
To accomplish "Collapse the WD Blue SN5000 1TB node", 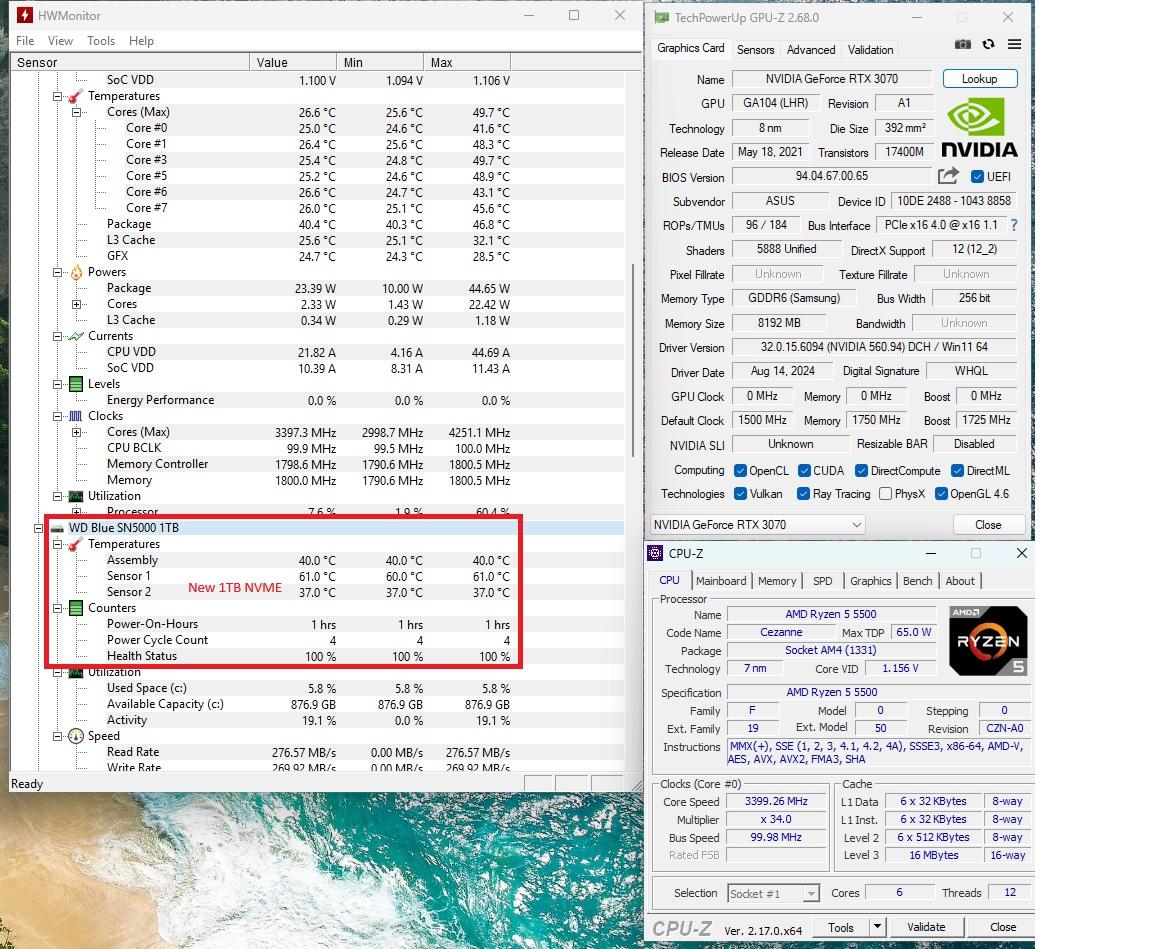I will [x=38, y=528].
